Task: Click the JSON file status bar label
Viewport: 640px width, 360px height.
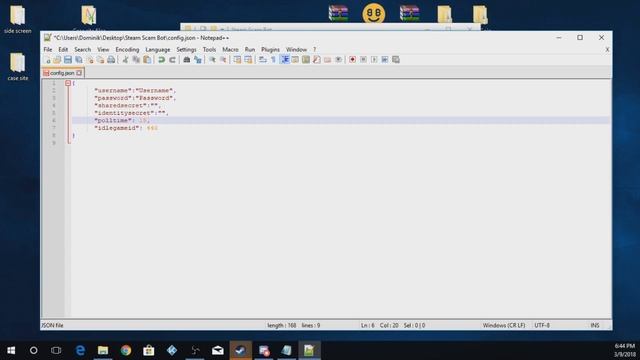Action: (x=53, y=325)
